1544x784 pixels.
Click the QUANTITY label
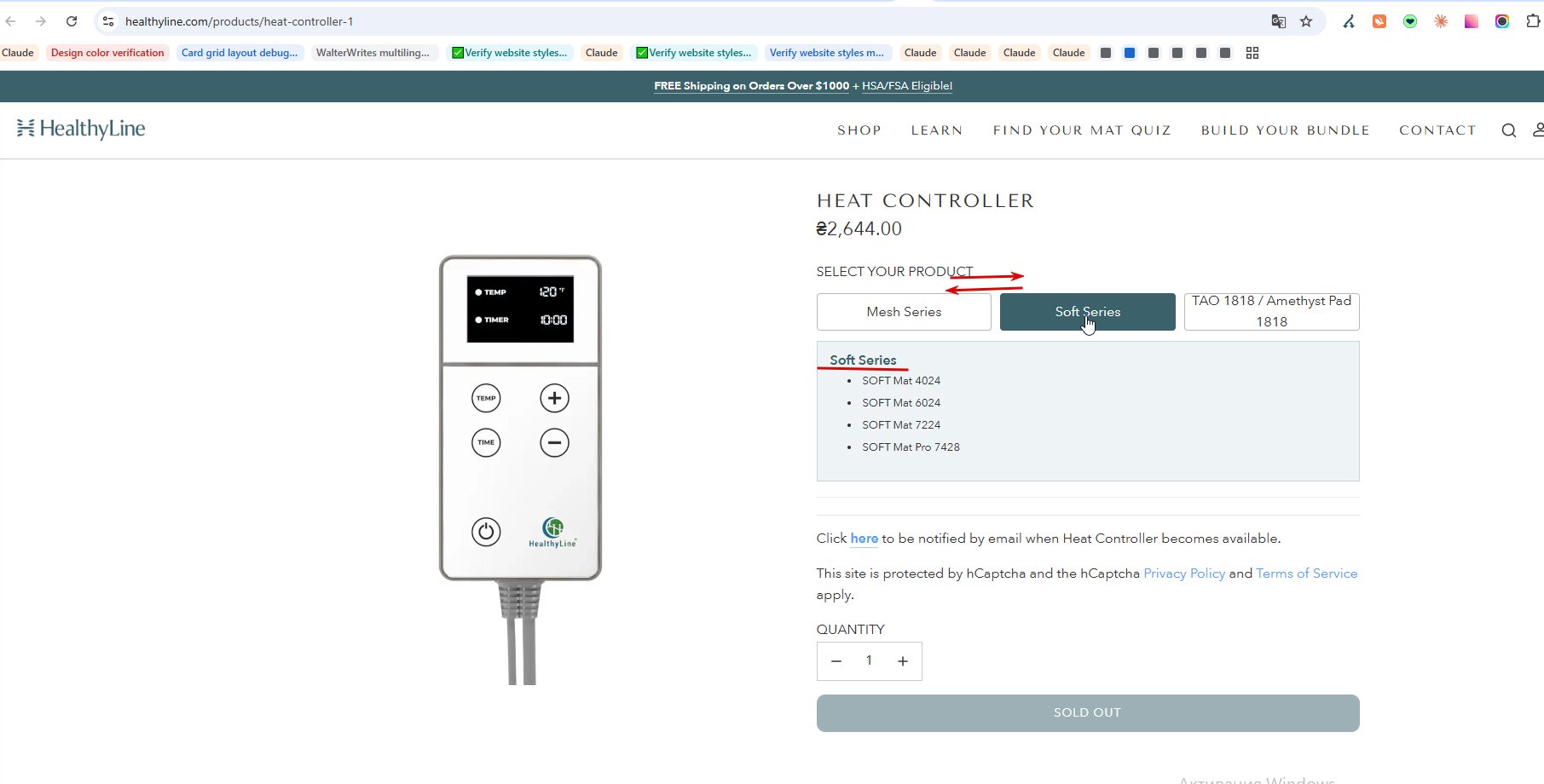point(851,630)
